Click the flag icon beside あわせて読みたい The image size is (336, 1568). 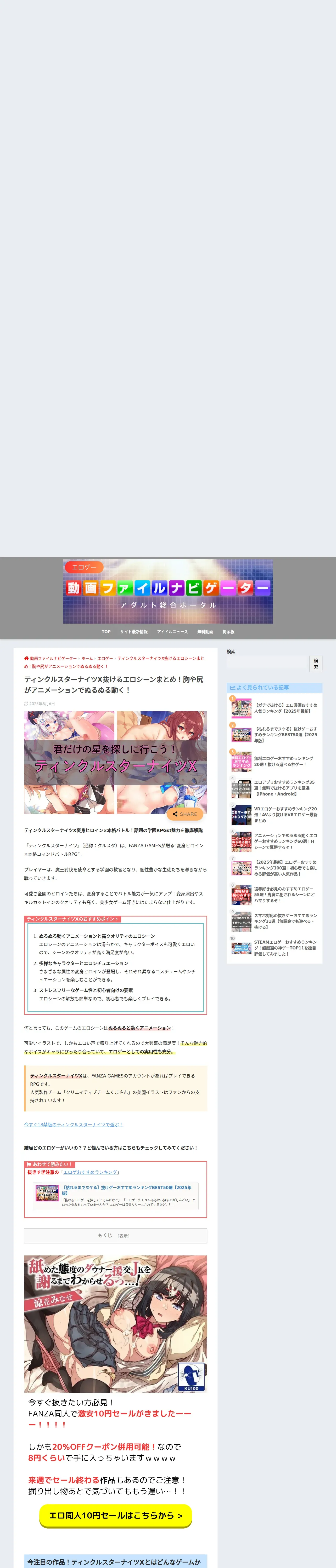[29, 1165]
